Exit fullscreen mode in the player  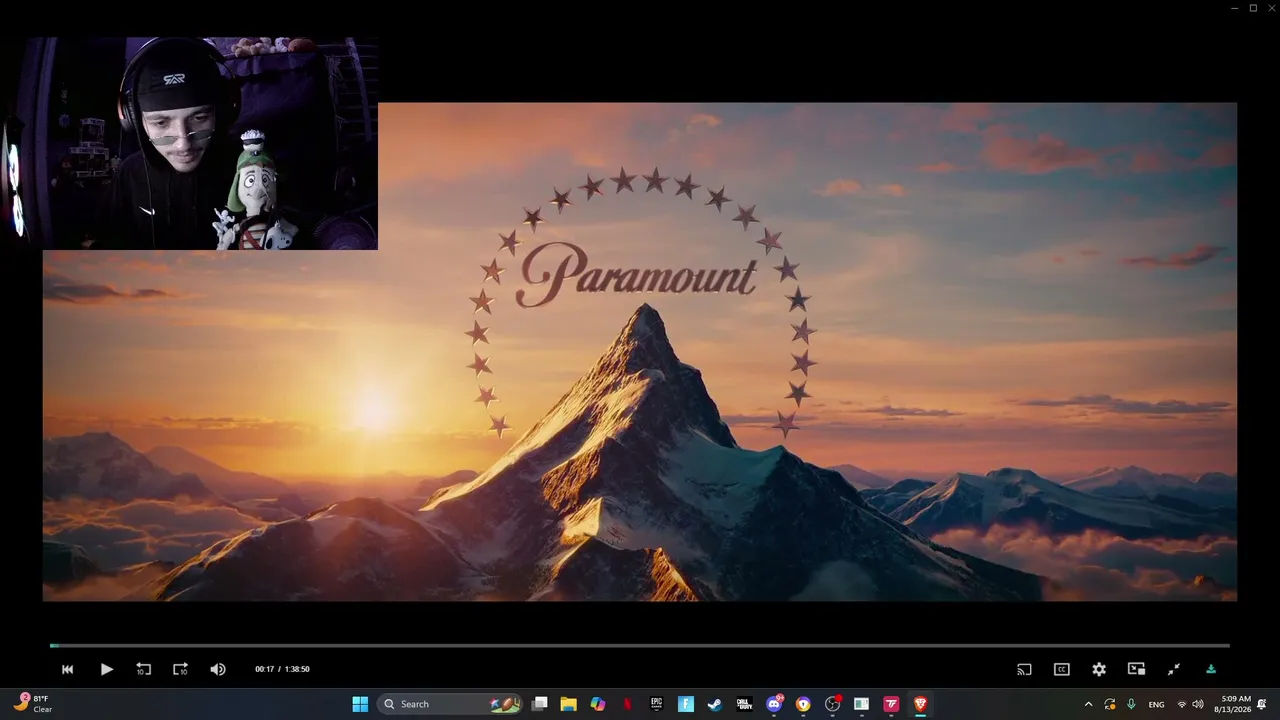pyautogui.click(x=1174, y=669)
